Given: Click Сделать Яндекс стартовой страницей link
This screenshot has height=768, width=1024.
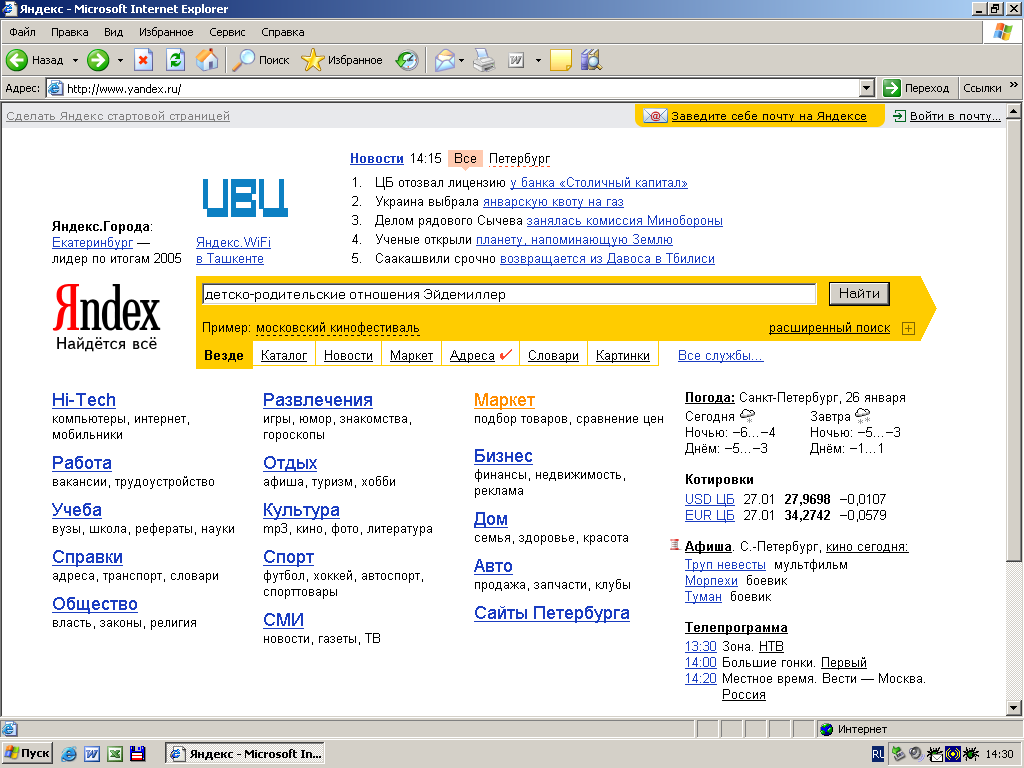Looking at the screenshot, I should 118,116.
